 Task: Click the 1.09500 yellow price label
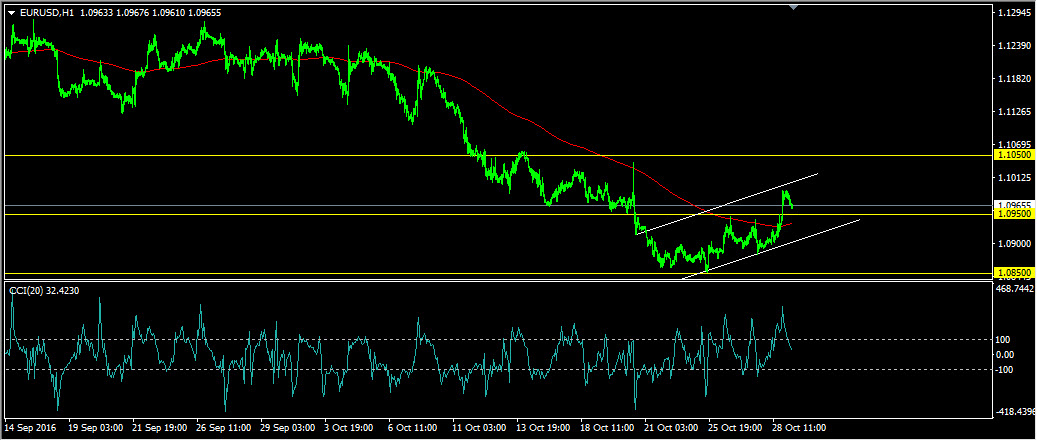pos(1014,215)
